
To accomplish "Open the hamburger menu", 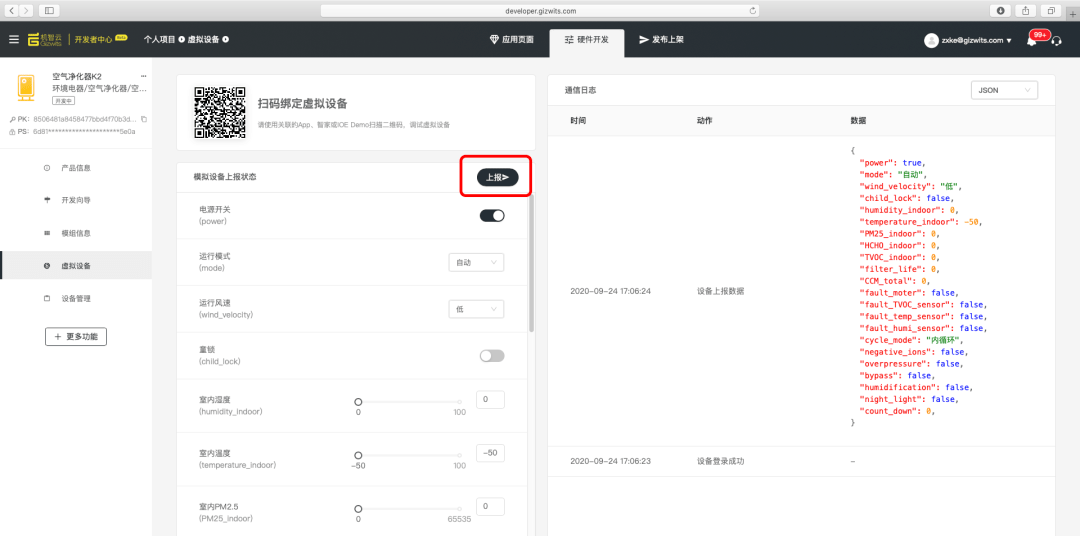I will coord(14,39).
